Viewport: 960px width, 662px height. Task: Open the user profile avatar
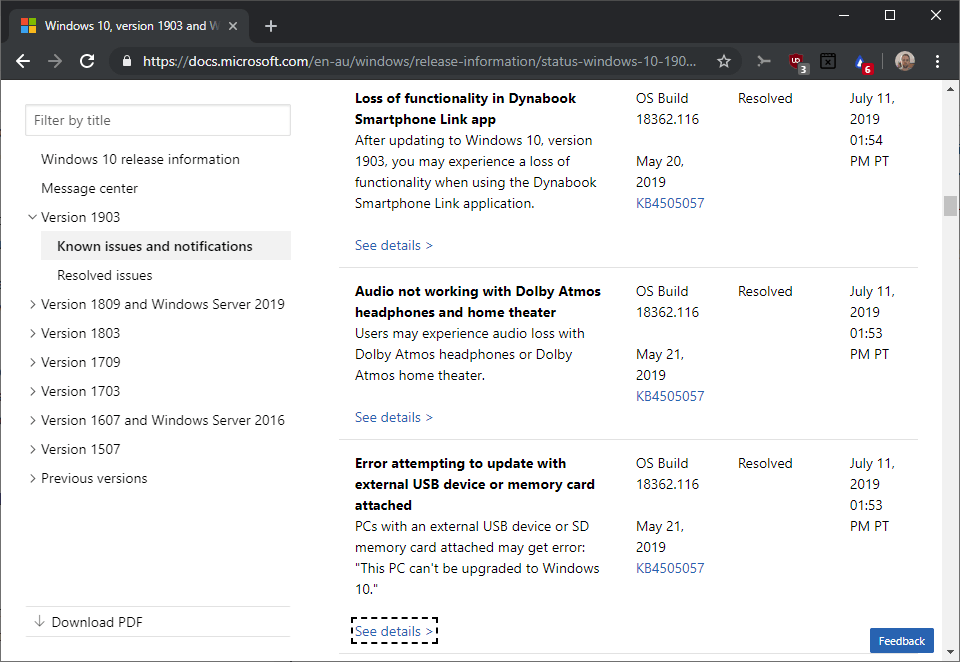(904, 61)
